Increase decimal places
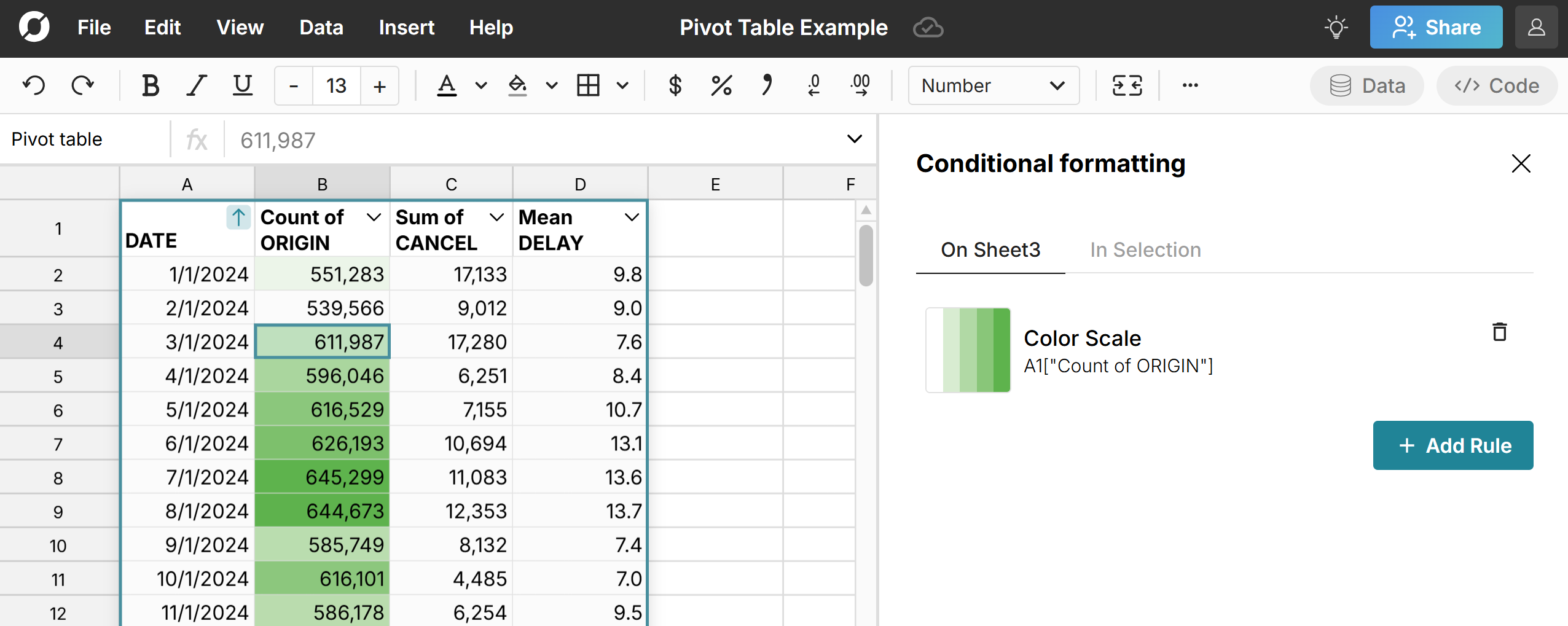 click(860, 85)
